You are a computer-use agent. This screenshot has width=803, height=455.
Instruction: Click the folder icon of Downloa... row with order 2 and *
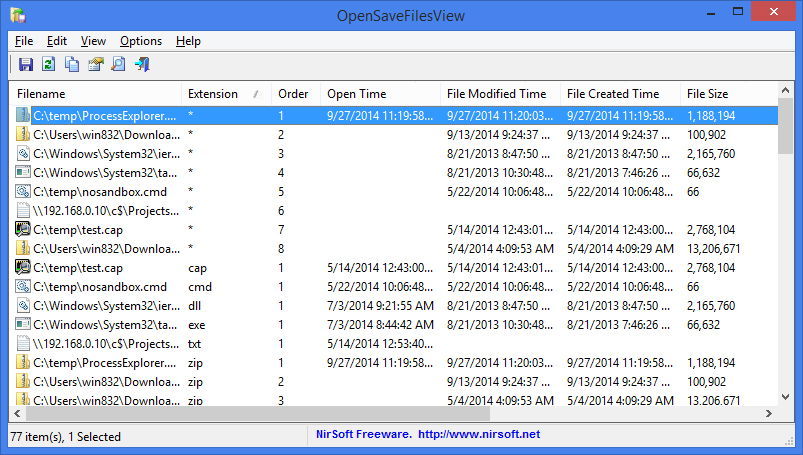pyautogui.click(x=23, y=134)
